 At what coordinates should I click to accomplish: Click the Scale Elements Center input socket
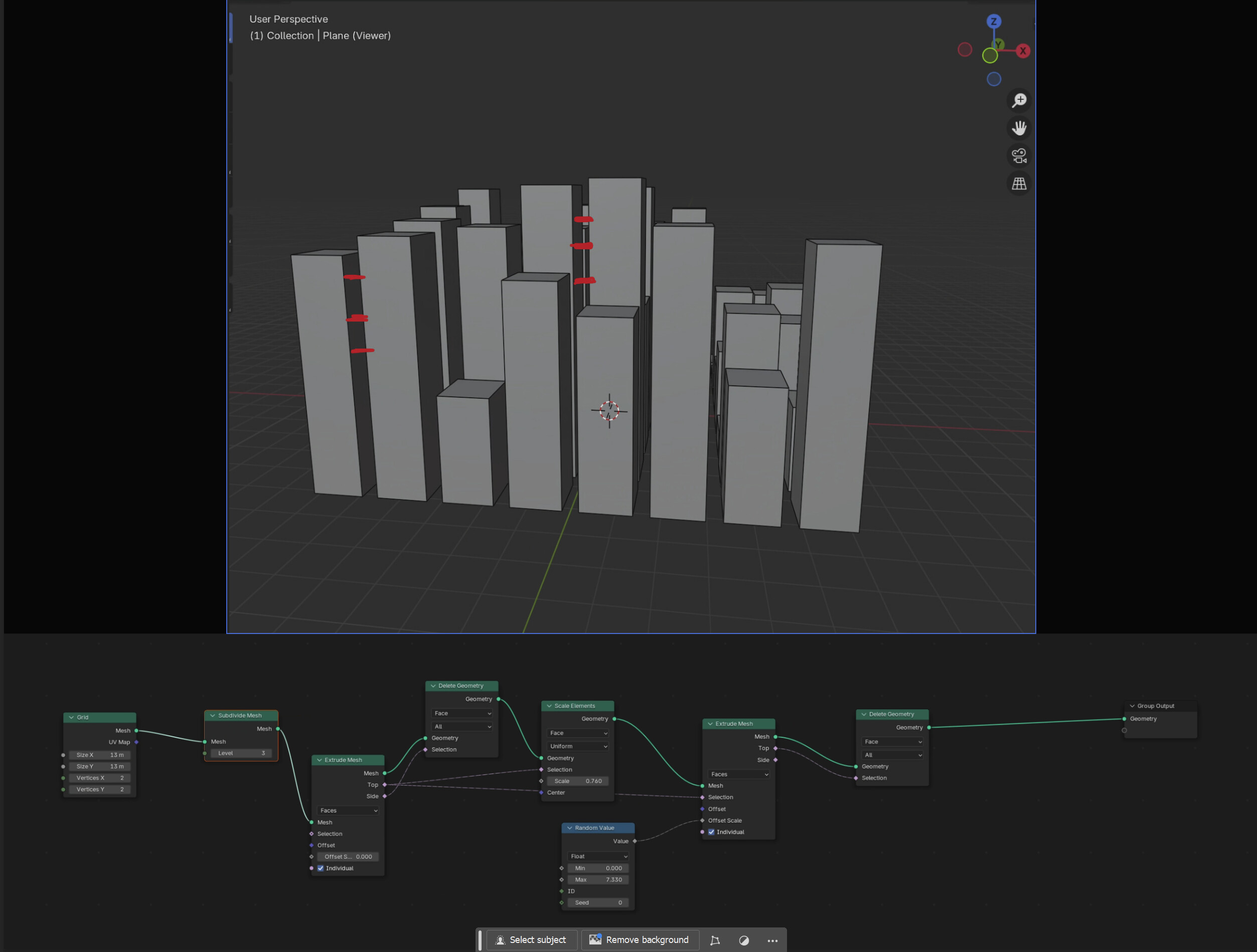pos(542,792)
